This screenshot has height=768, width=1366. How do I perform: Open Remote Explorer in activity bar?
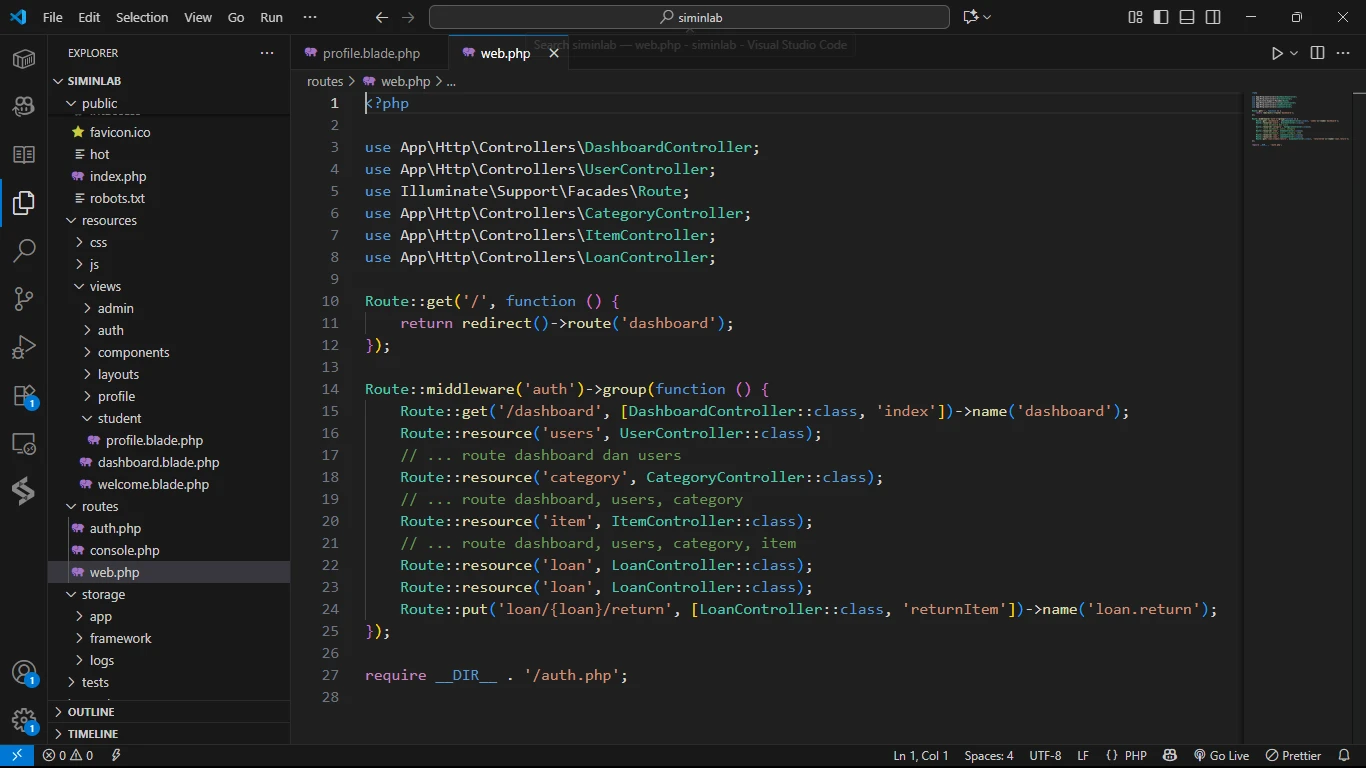[24, 444]
